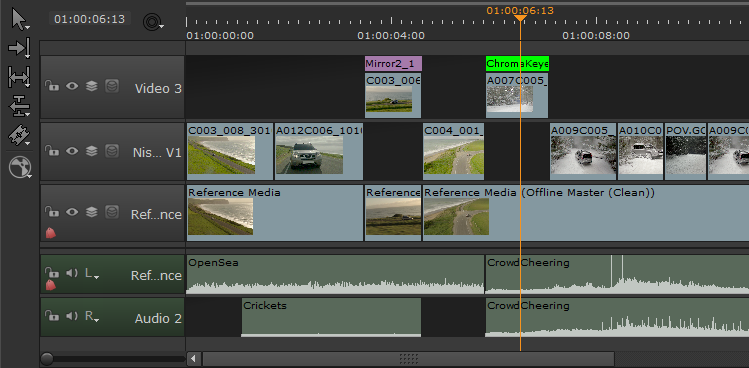Toggle the lock on the Nis... V1 track
Image resolution: width=749 pixels, height=368 pixels.
pos(52,151)
